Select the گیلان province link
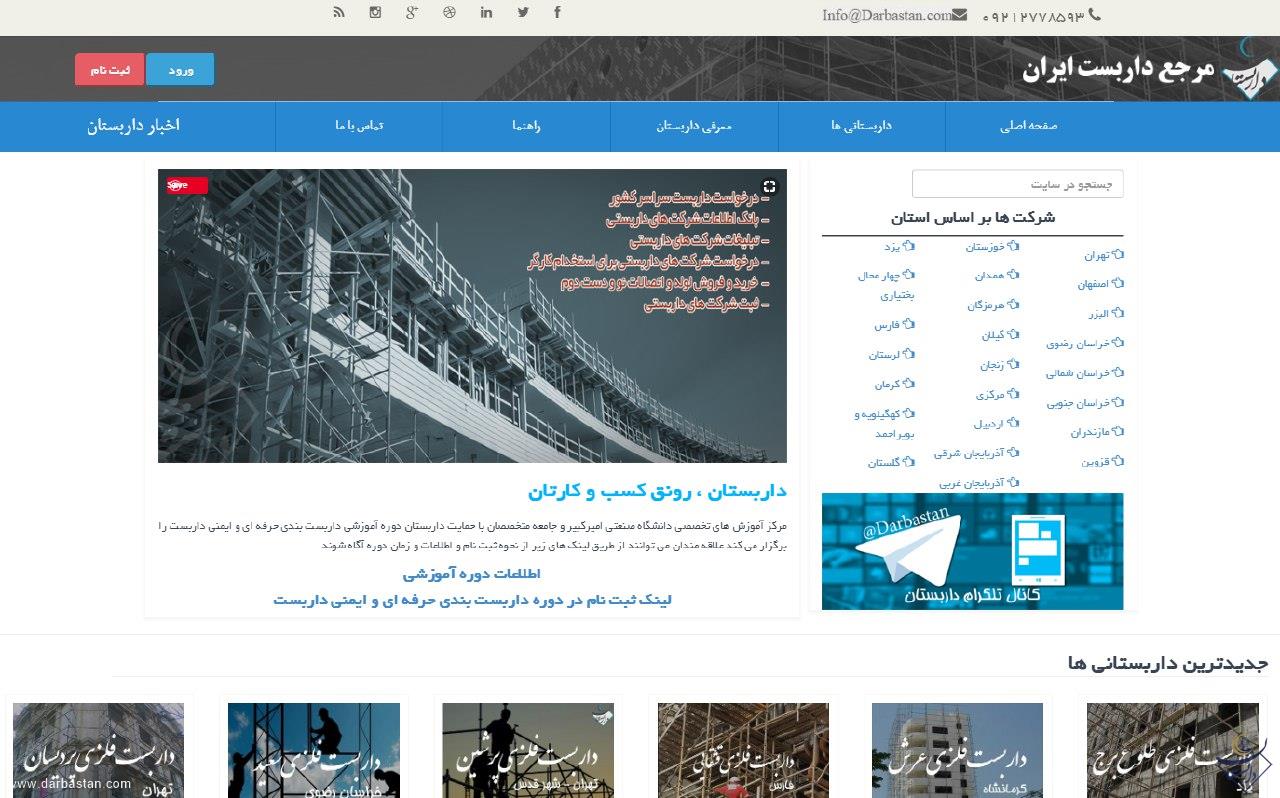Image resolution: width=1280 pixels, height=798 pixels. 1000,335
